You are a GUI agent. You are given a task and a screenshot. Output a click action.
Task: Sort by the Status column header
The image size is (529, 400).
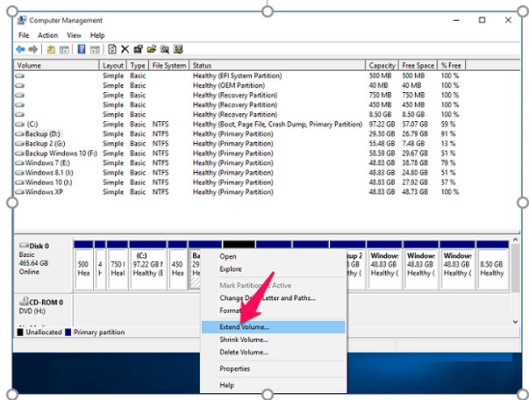coord(277,65)
